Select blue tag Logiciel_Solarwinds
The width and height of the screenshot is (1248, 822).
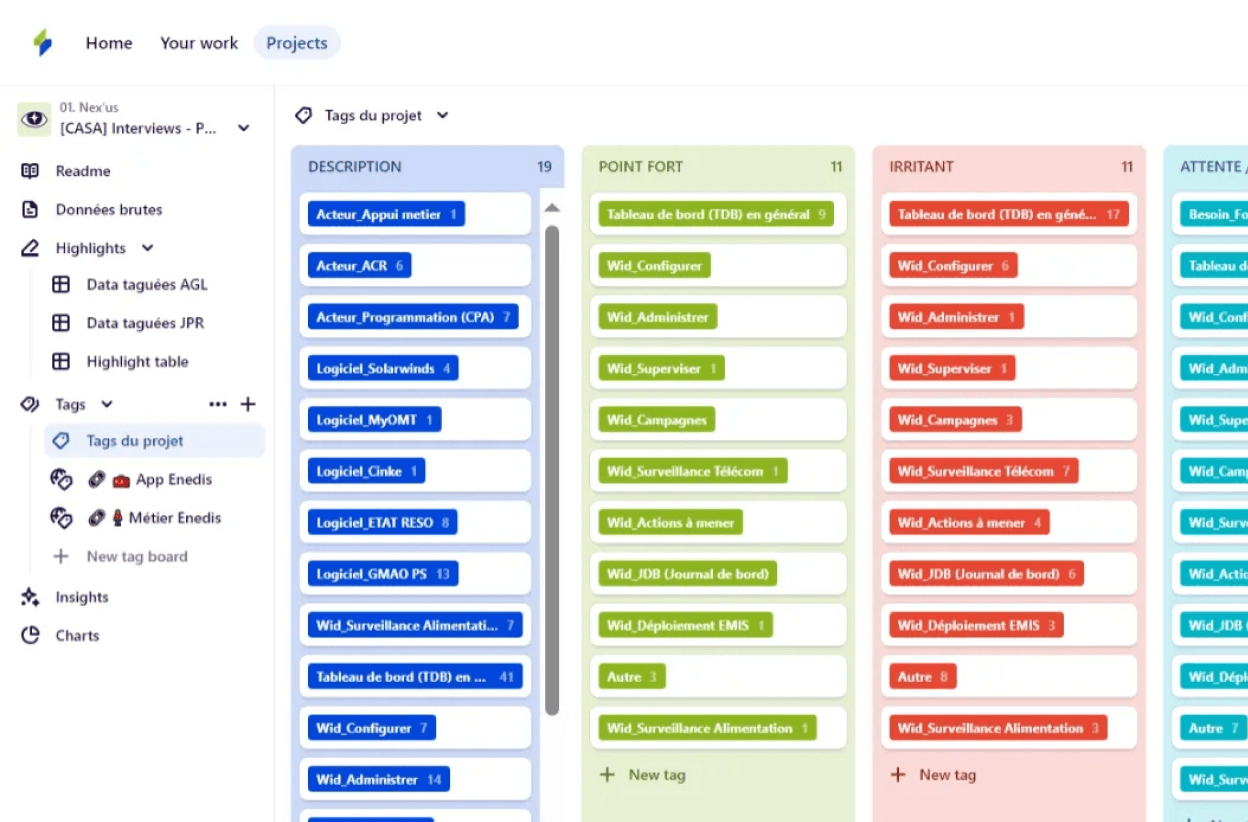point(383,369)
